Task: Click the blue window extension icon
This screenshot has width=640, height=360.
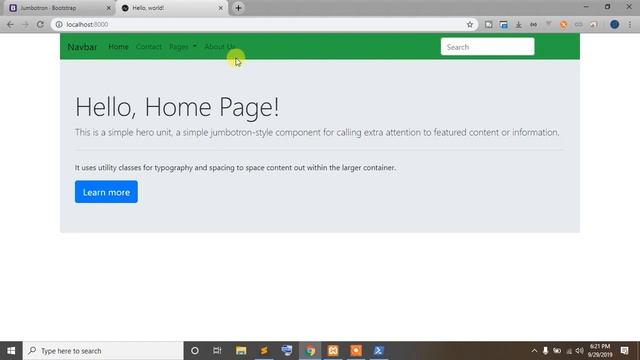Action: coord(504,24)
